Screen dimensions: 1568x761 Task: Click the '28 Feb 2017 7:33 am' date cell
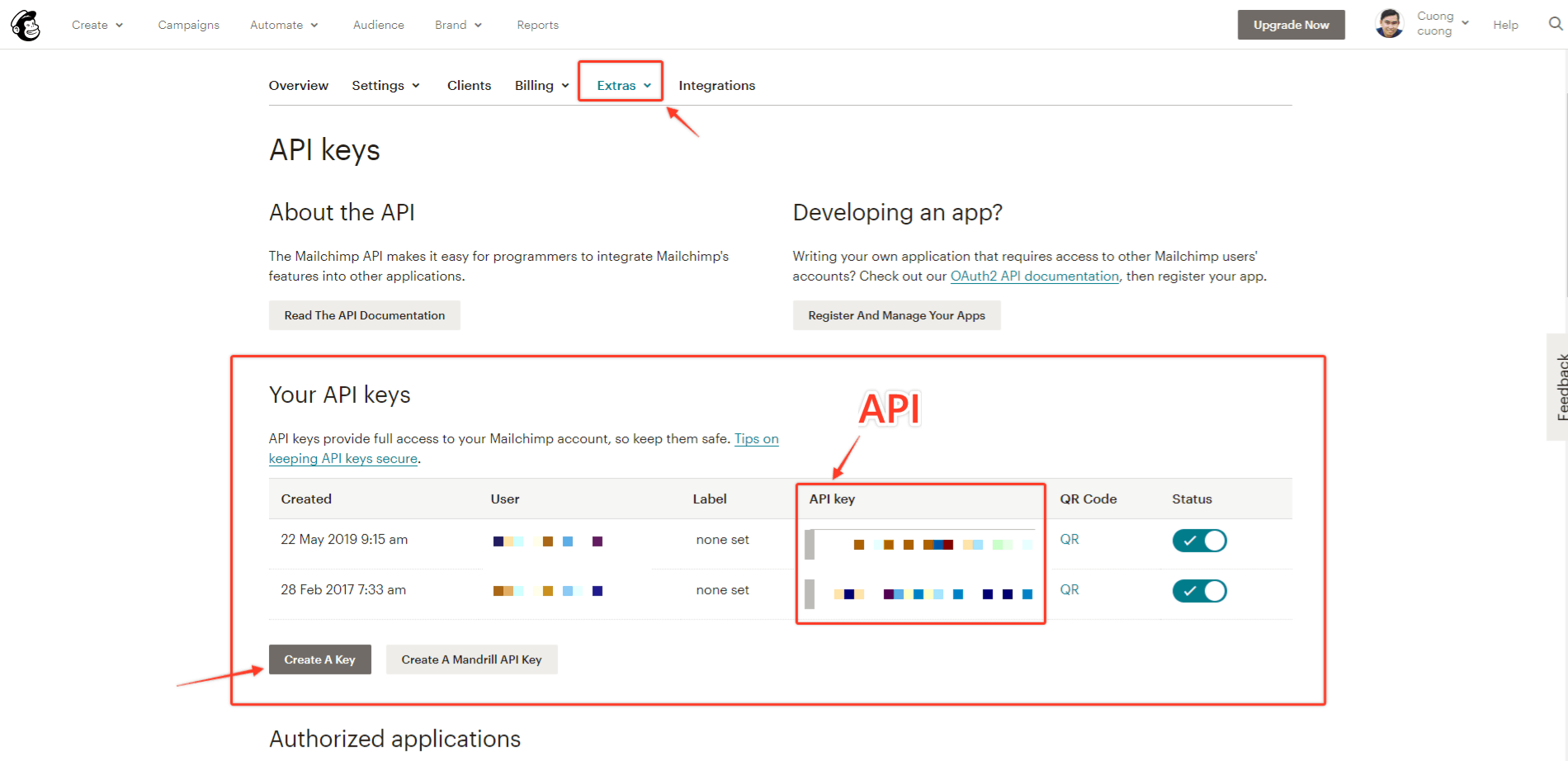(343, 589)
